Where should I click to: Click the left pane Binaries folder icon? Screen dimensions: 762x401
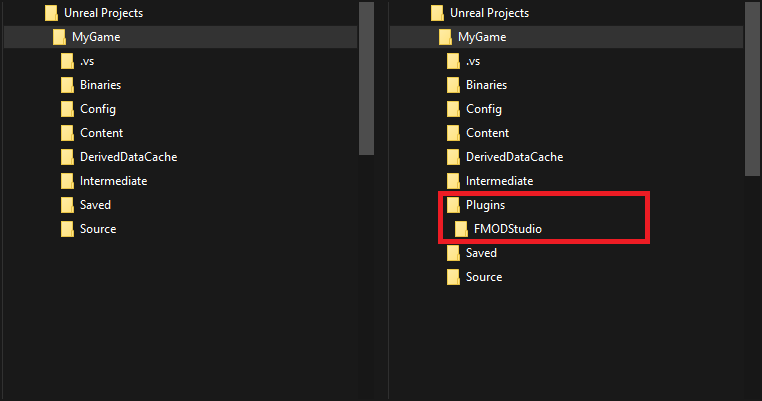click(x=67, y=85)
